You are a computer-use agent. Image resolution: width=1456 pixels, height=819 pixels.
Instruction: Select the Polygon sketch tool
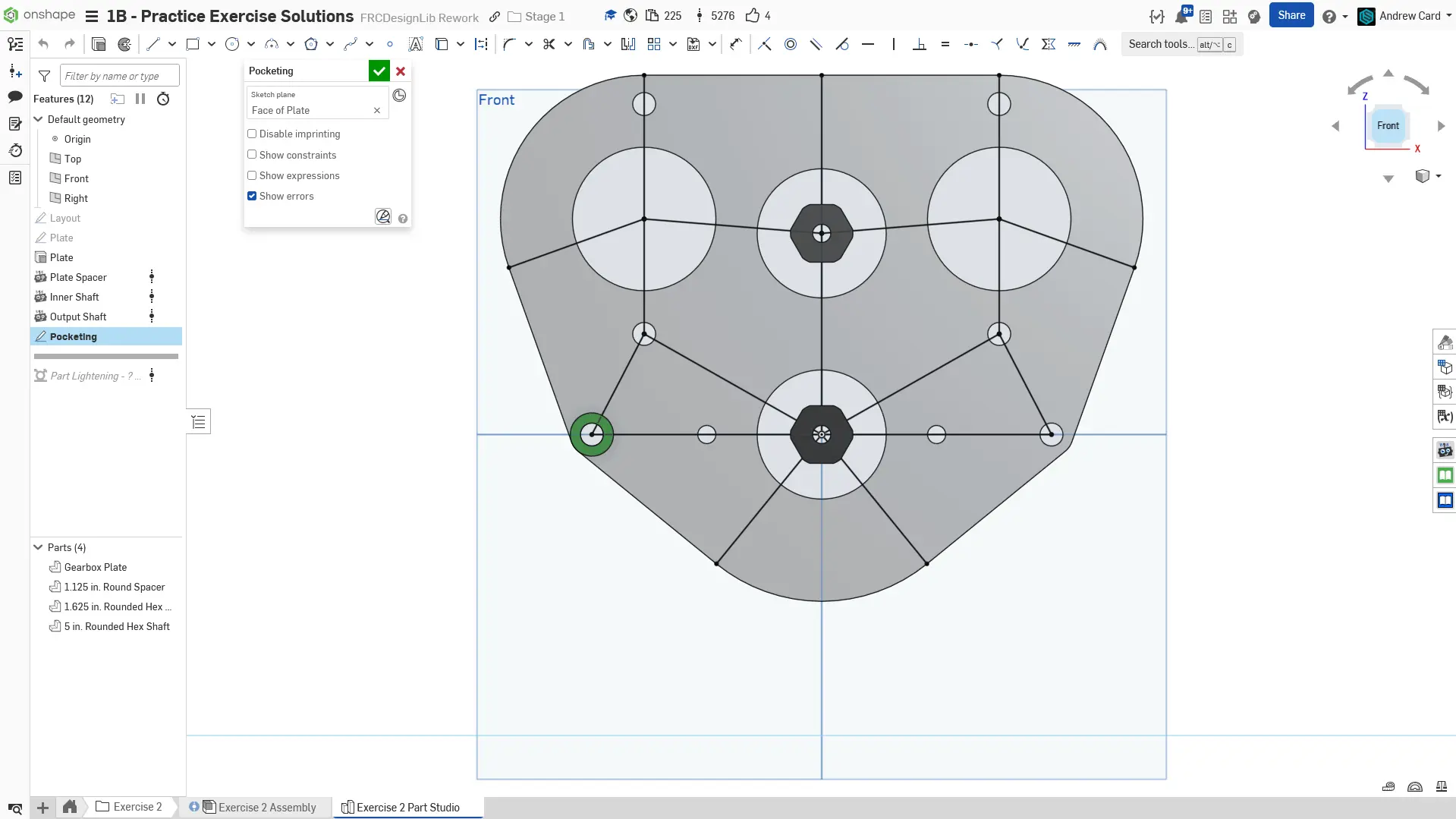tap(311, 44)
